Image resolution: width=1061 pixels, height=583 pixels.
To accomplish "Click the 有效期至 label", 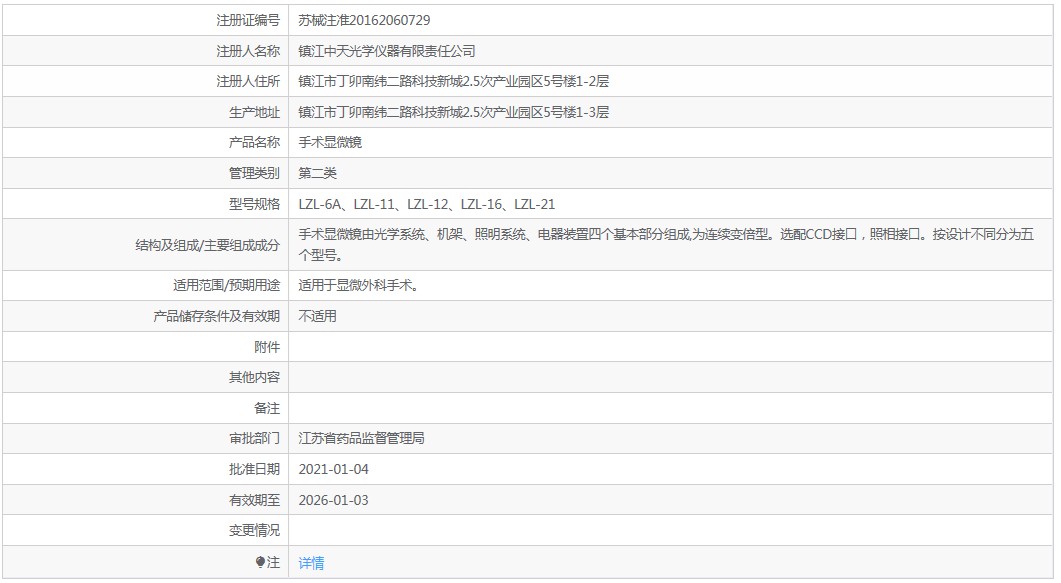I will (254, 500).
